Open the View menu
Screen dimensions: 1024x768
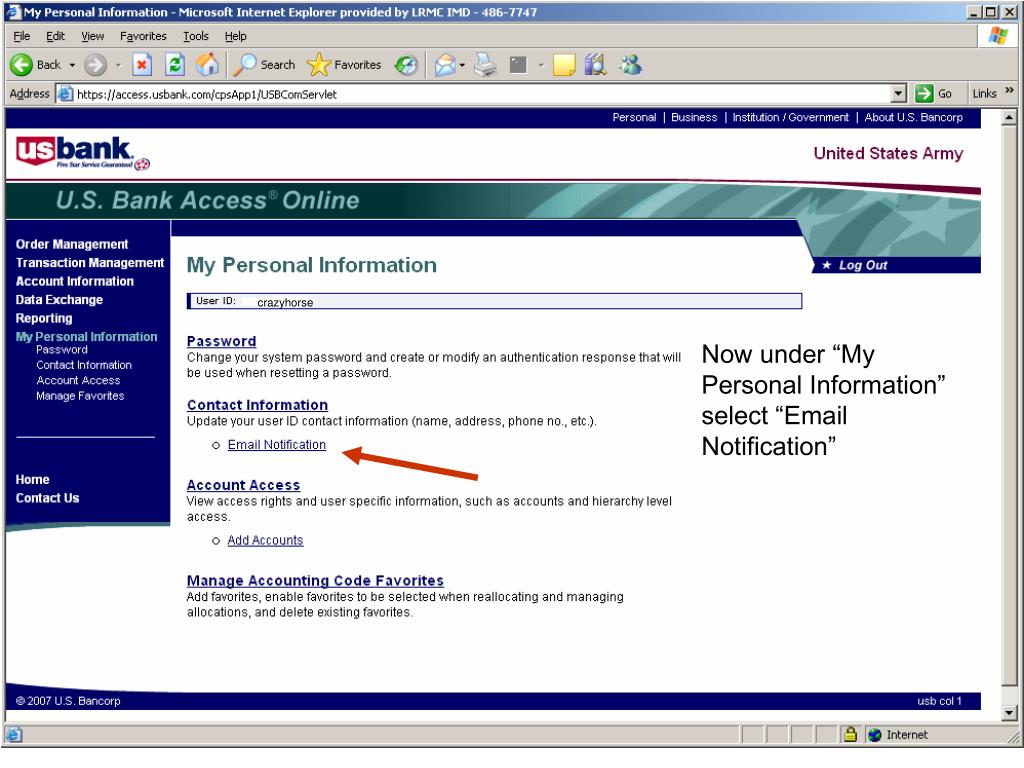coord(92,36)
